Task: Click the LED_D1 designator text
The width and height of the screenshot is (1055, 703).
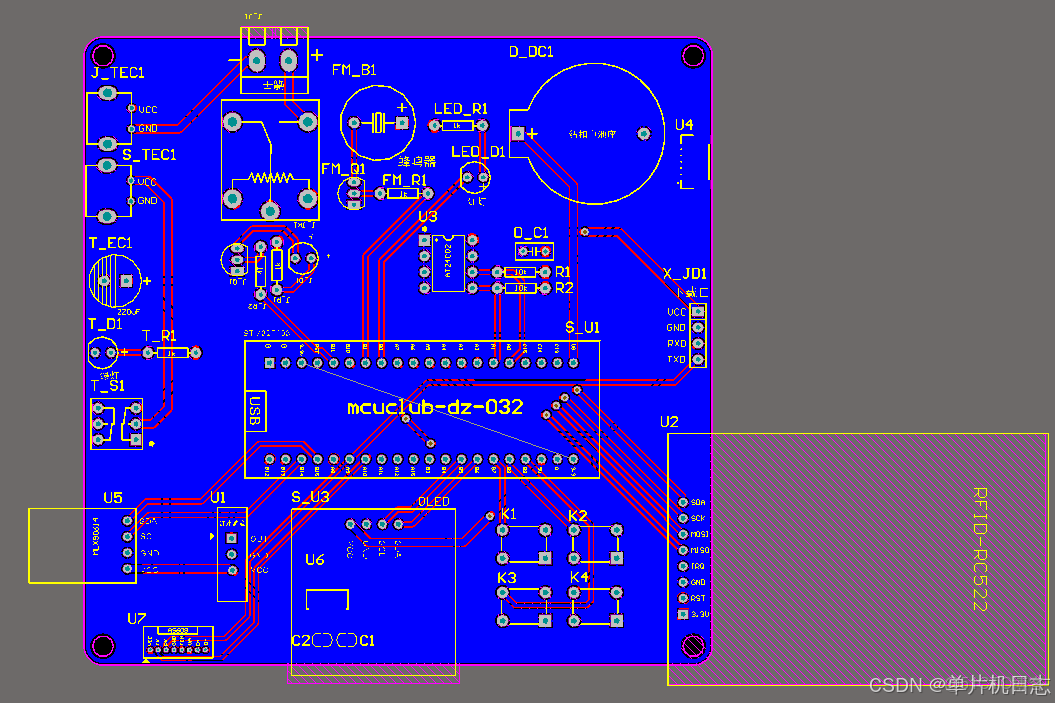Action: [478, 152]
